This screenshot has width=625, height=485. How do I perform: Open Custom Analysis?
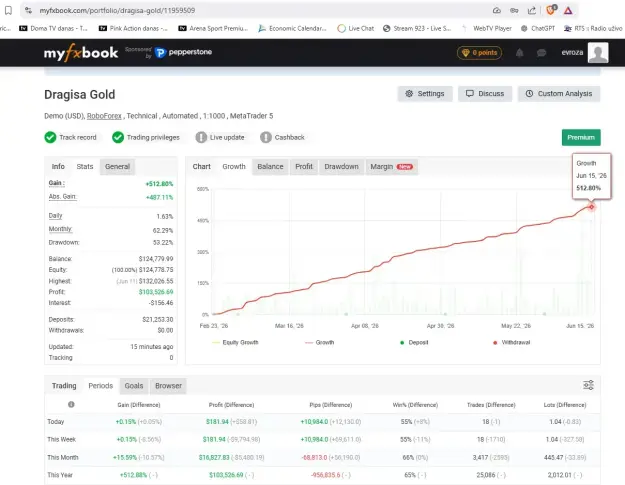coord(559,94)
